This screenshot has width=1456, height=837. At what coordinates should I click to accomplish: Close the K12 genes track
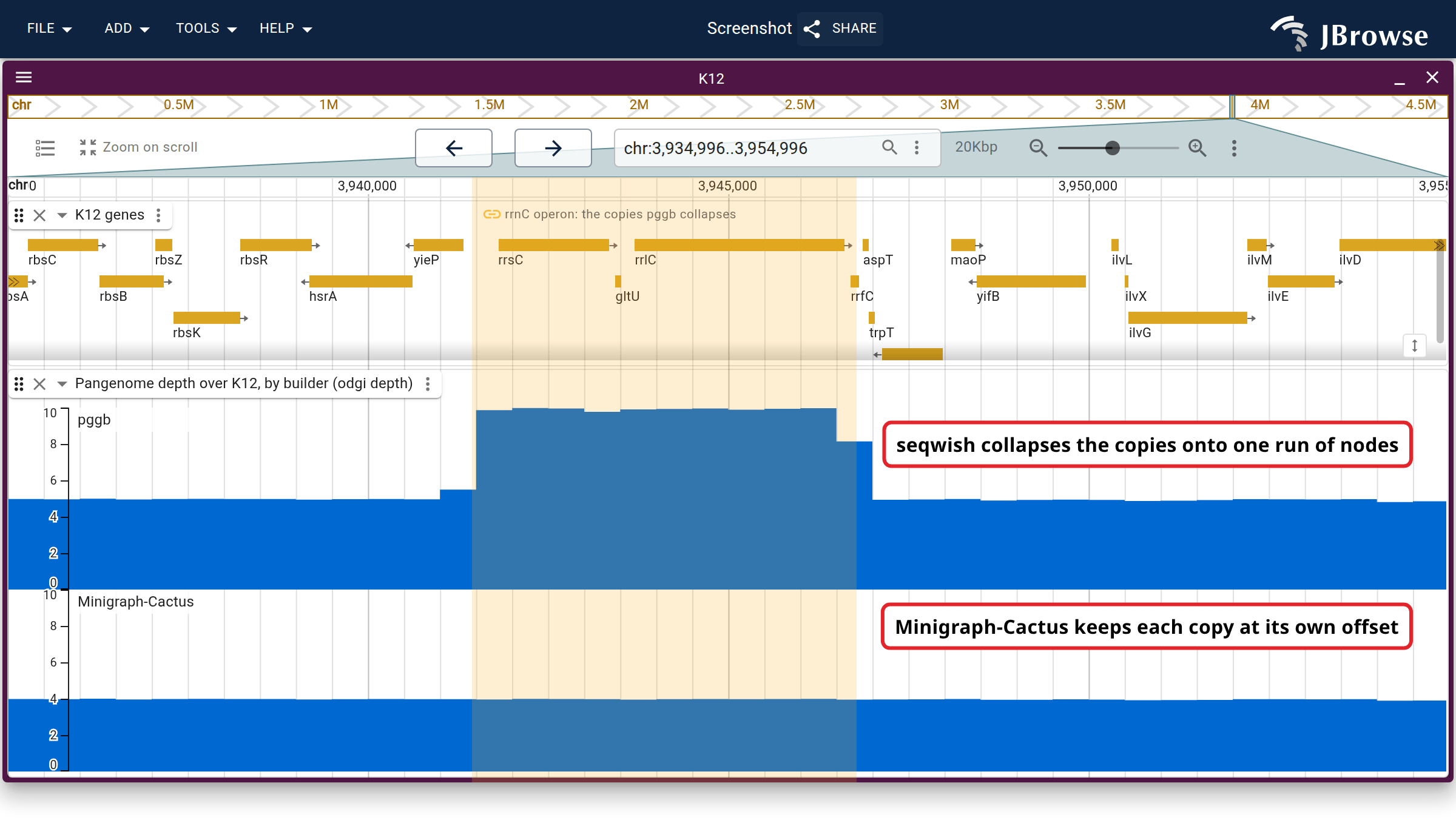[39, 215]
